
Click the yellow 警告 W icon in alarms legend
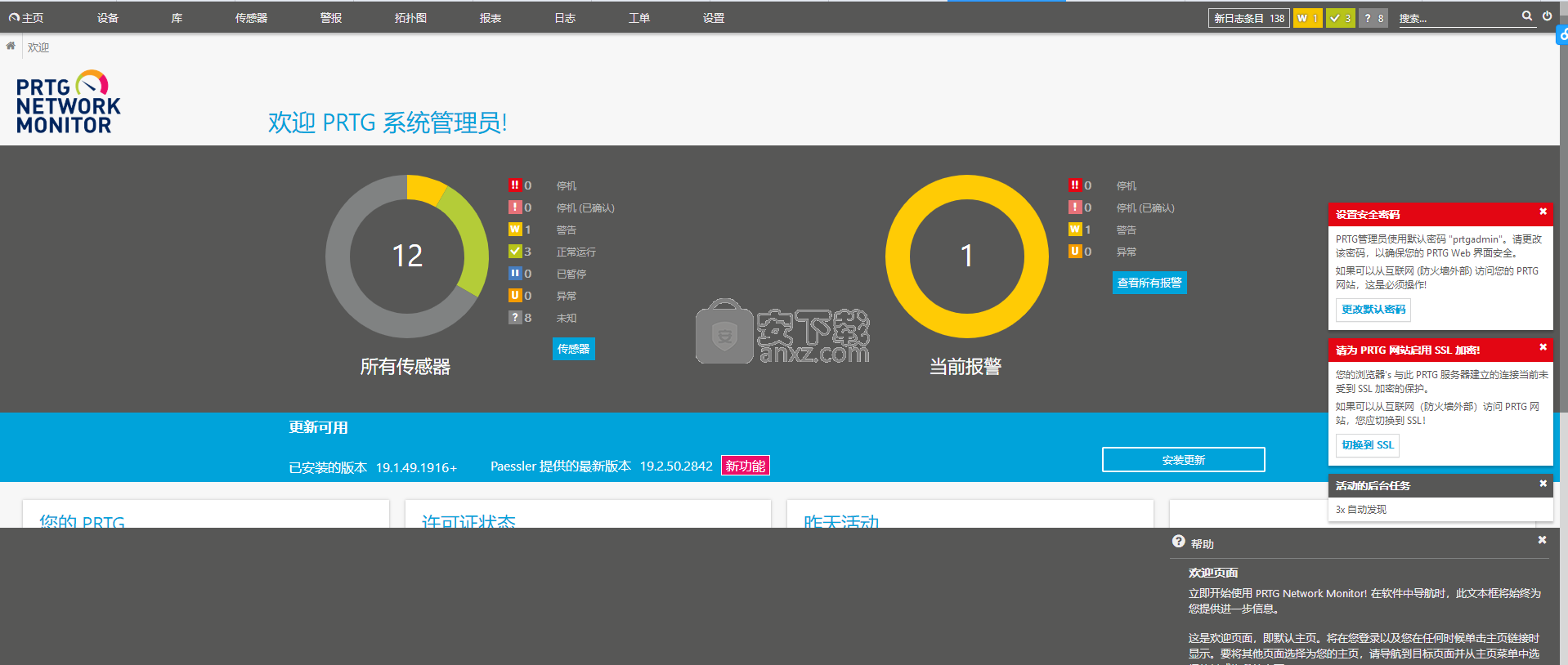pos(1075,230)
